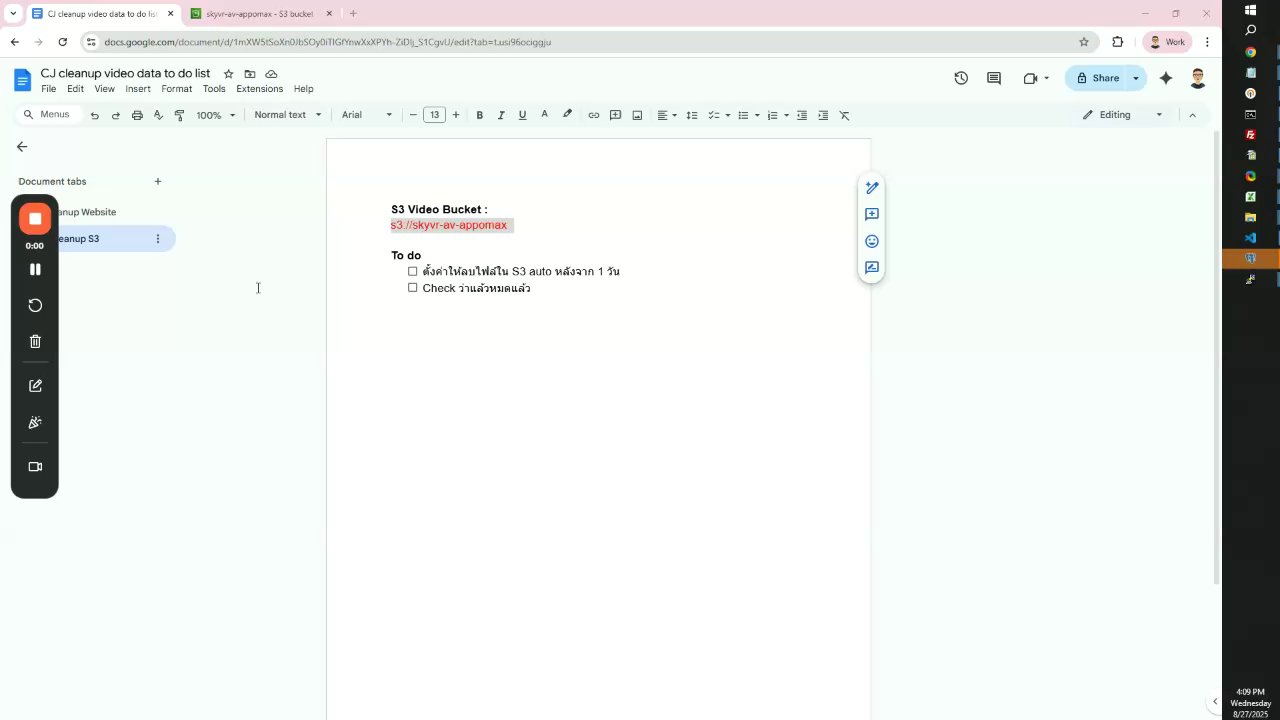1280x720 pixels.
Task: Open options for the Cleanup S3 tab
Action: tap(157, 239)
